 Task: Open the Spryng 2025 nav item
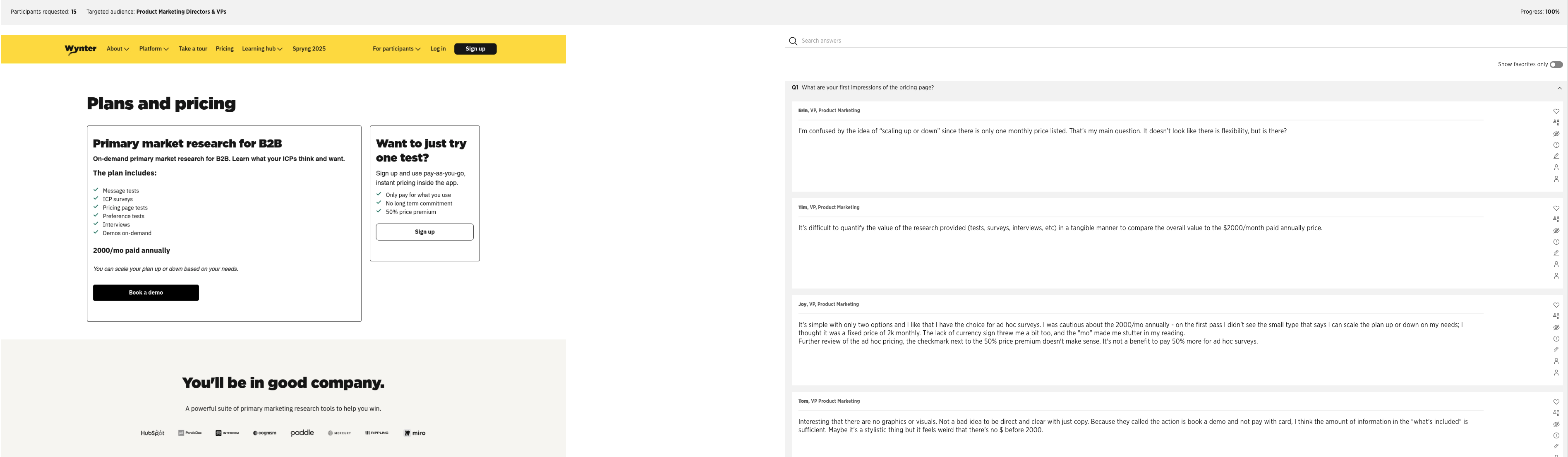click(x=309, y=49)
